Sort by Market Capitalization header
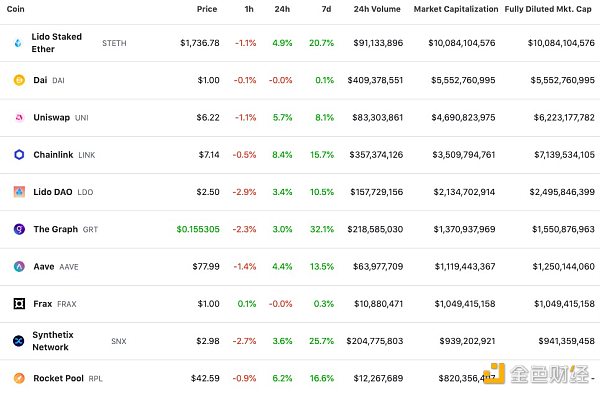Viewport: 600px width, 395px height. point(456,9)
